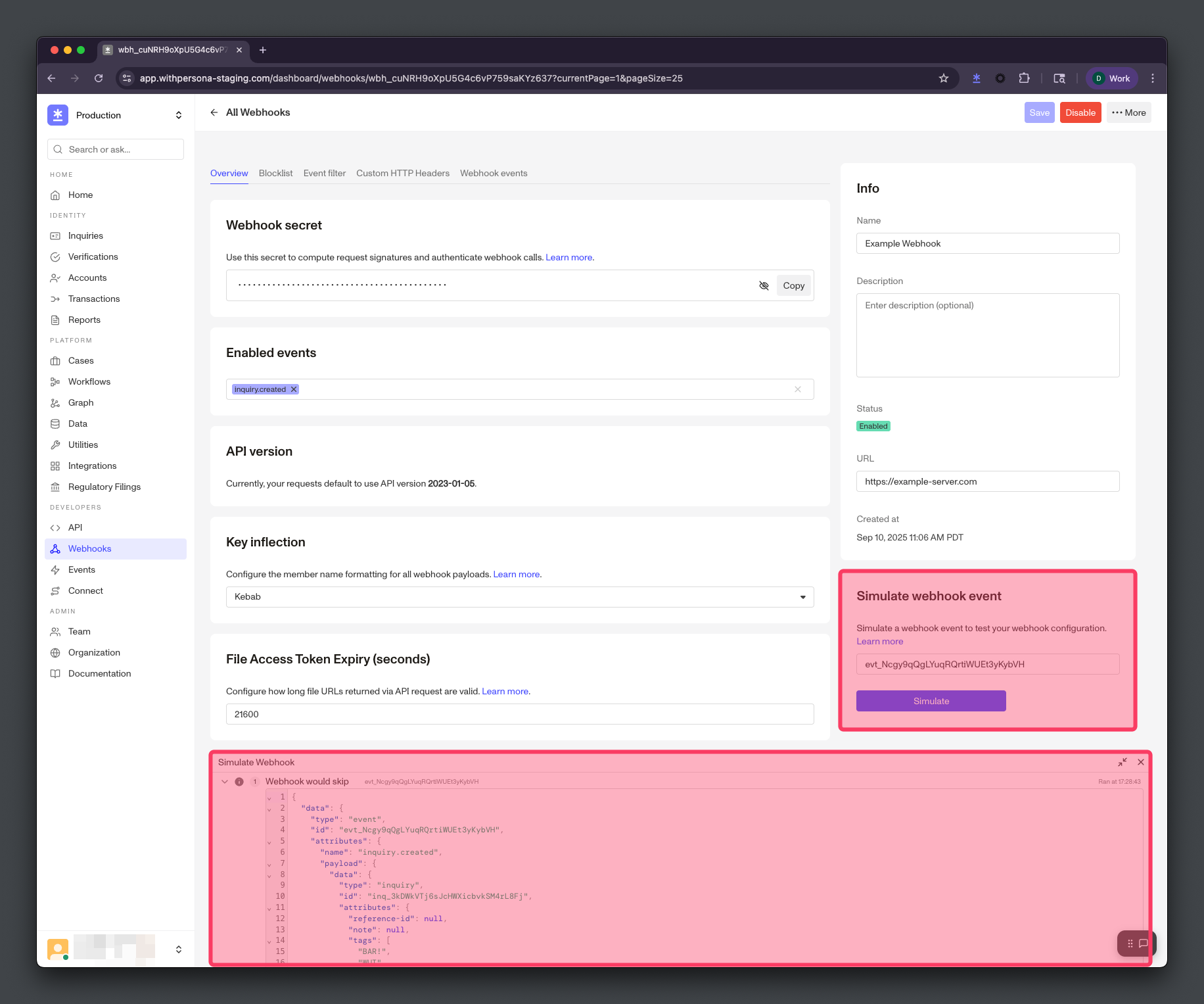Select the Workflows icon
Screen dimensions: 1204x1004
click(x=56, y=381)
